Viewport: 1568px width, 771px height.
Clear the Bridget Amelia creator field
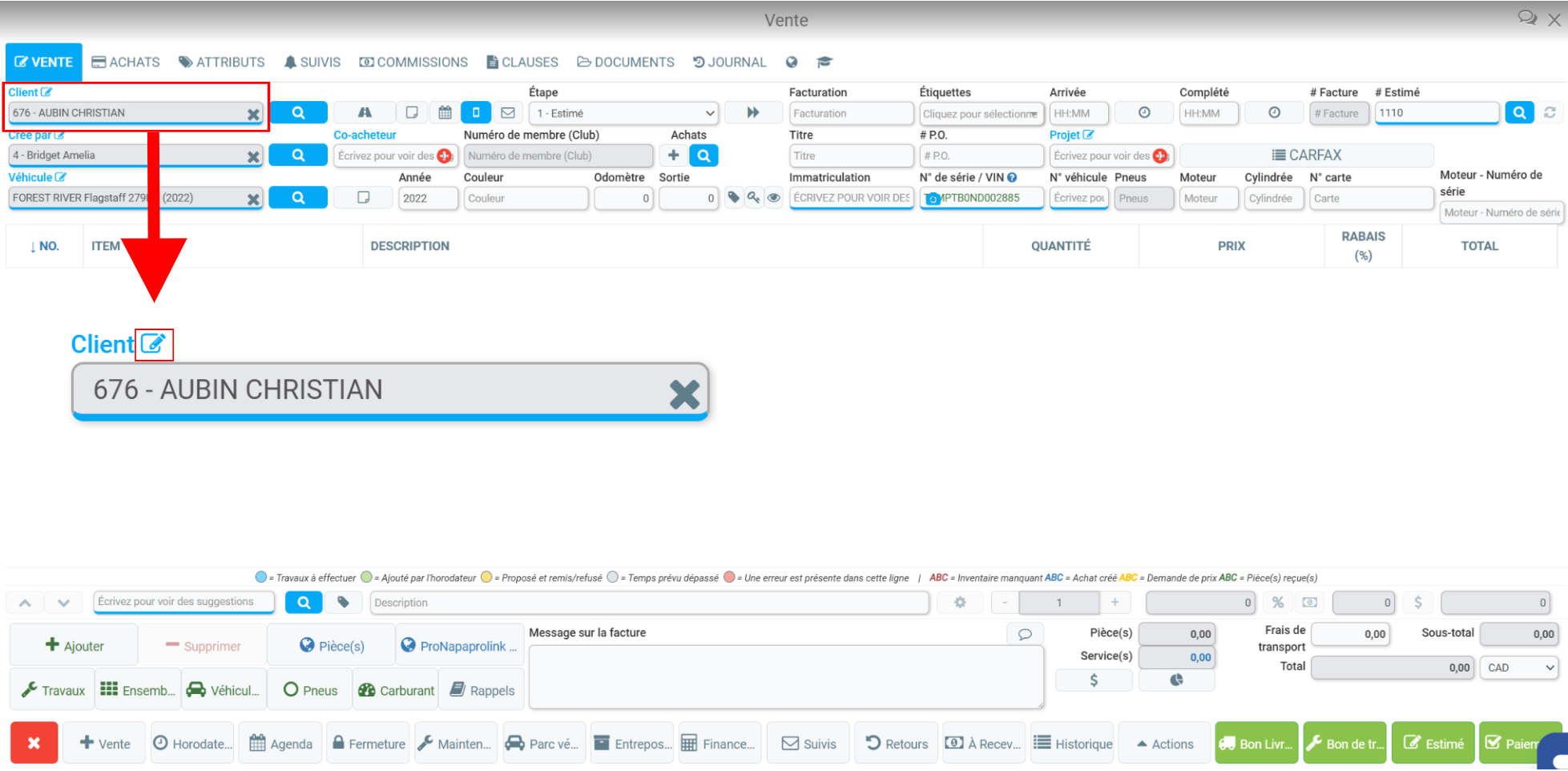[253, 156]
